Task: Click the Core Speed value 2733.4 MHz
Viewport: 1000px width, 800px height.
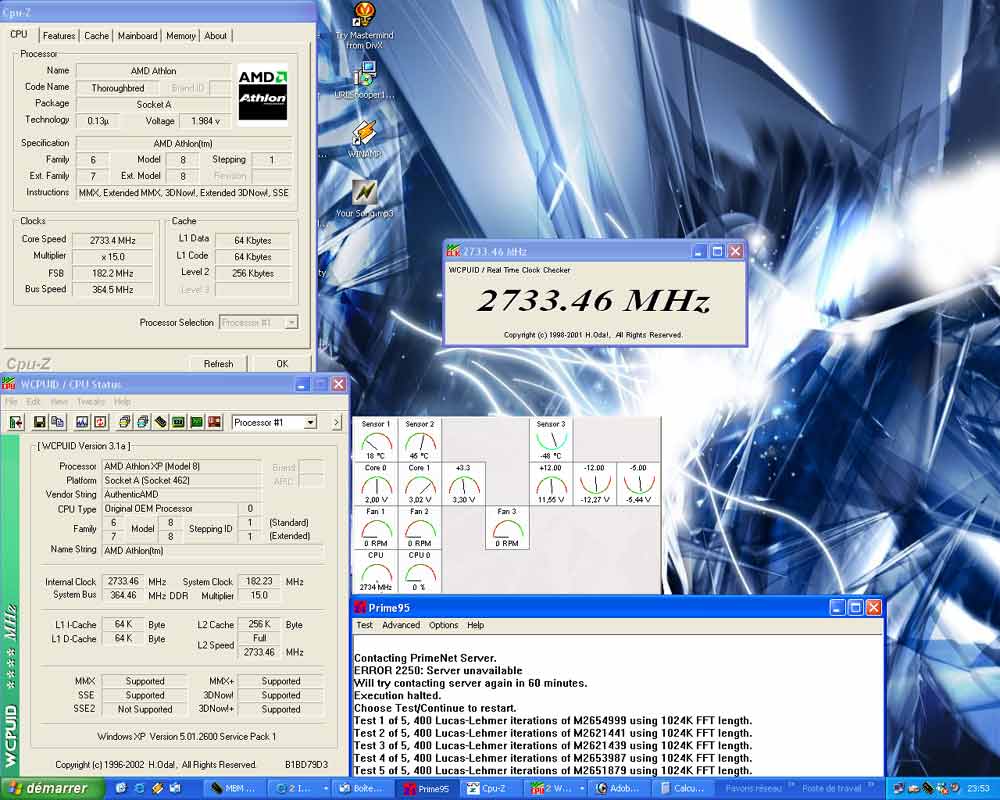Action: tap(112, 241)
